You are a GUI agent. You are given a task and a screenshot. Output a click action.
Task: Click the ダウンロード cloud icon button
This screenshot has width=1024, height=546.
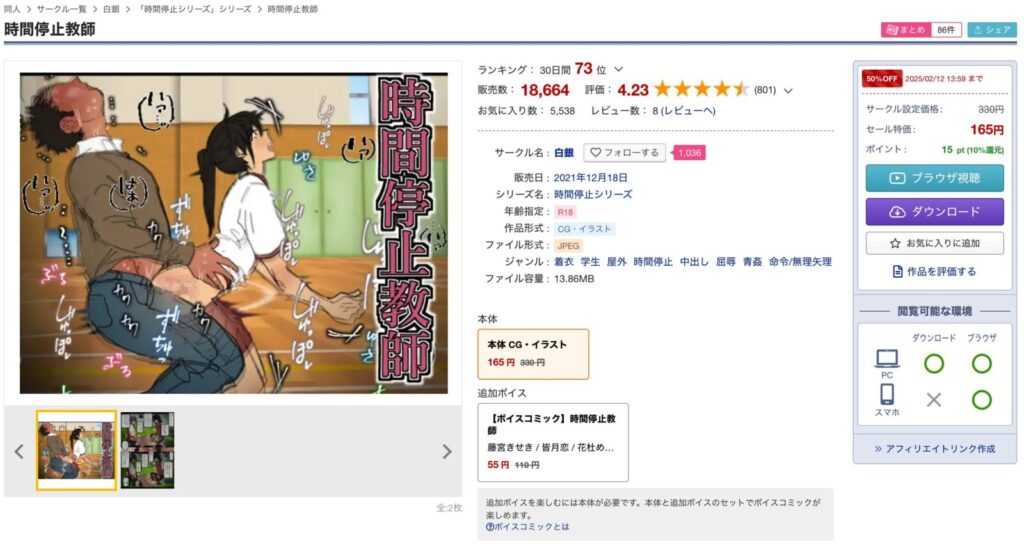tap(935, 212)
